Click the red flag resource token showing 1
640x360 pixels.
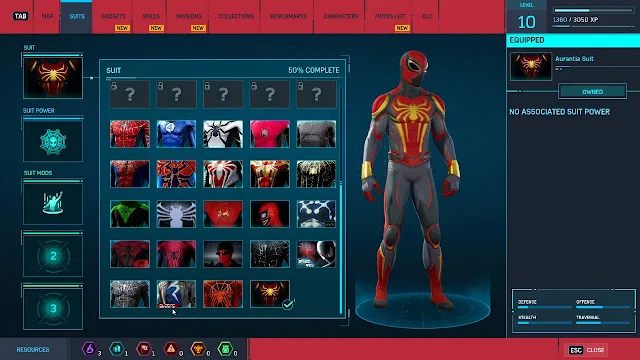(x=144, y=349)
